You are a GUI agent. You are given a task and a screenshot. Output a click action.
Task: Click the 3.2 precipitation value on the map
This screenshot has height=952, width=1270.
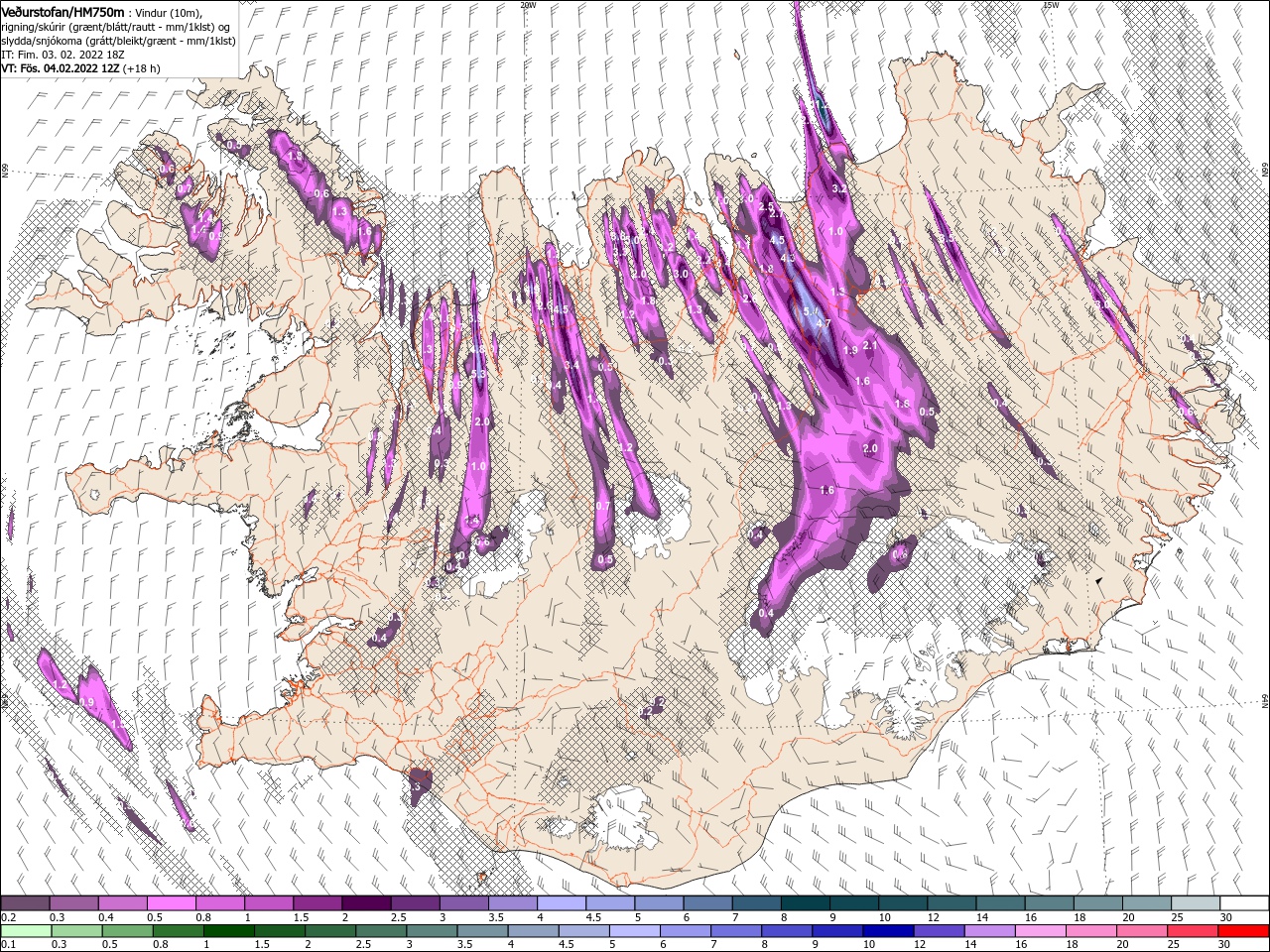(x=837, y=188)
